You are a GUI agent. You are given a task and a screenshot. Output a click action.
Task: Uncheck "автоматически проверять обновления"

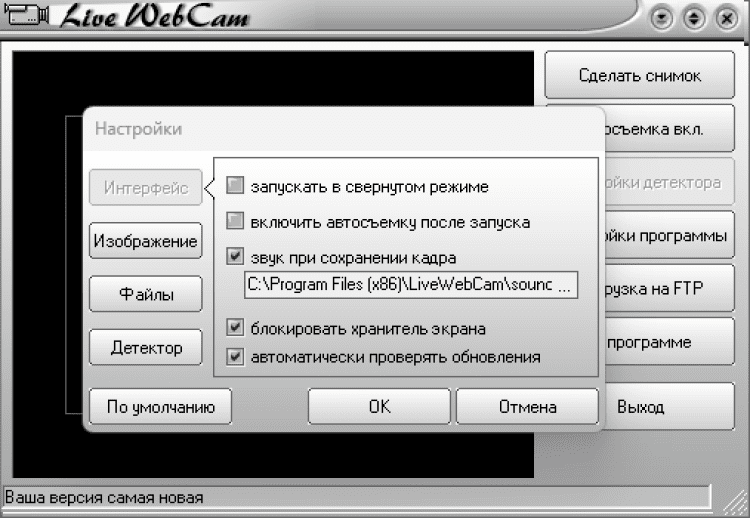235,356
